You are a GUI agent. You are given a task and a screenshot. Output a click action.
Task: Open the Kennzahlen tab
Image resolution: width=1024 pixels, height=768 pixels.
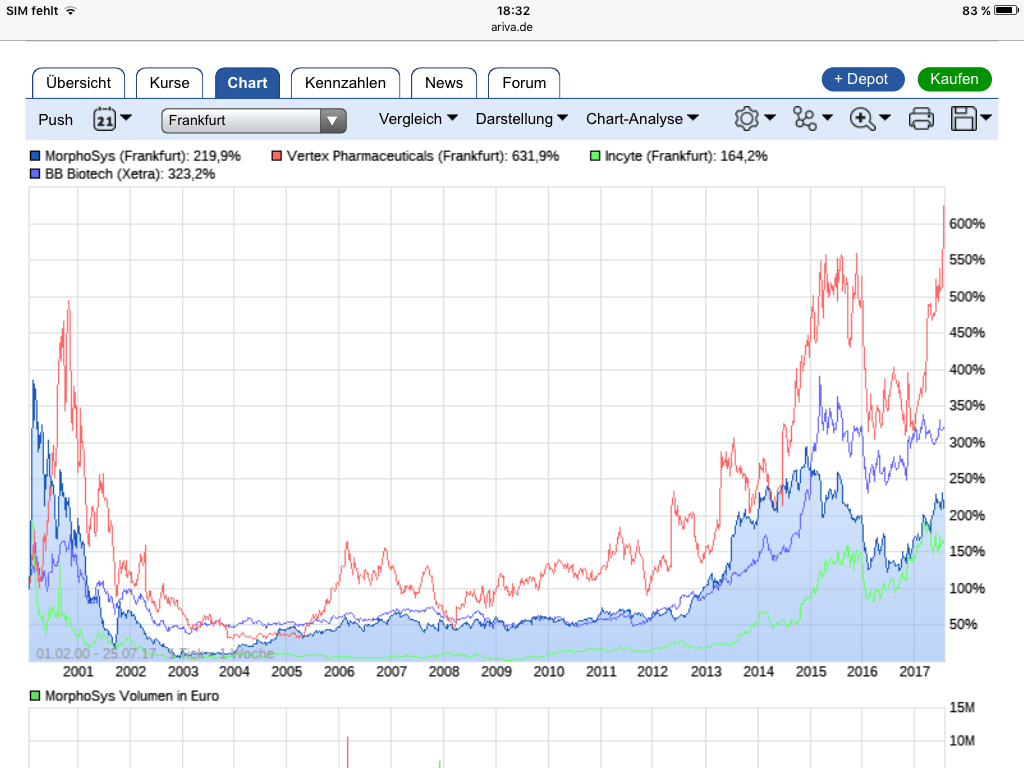(345, 83)
